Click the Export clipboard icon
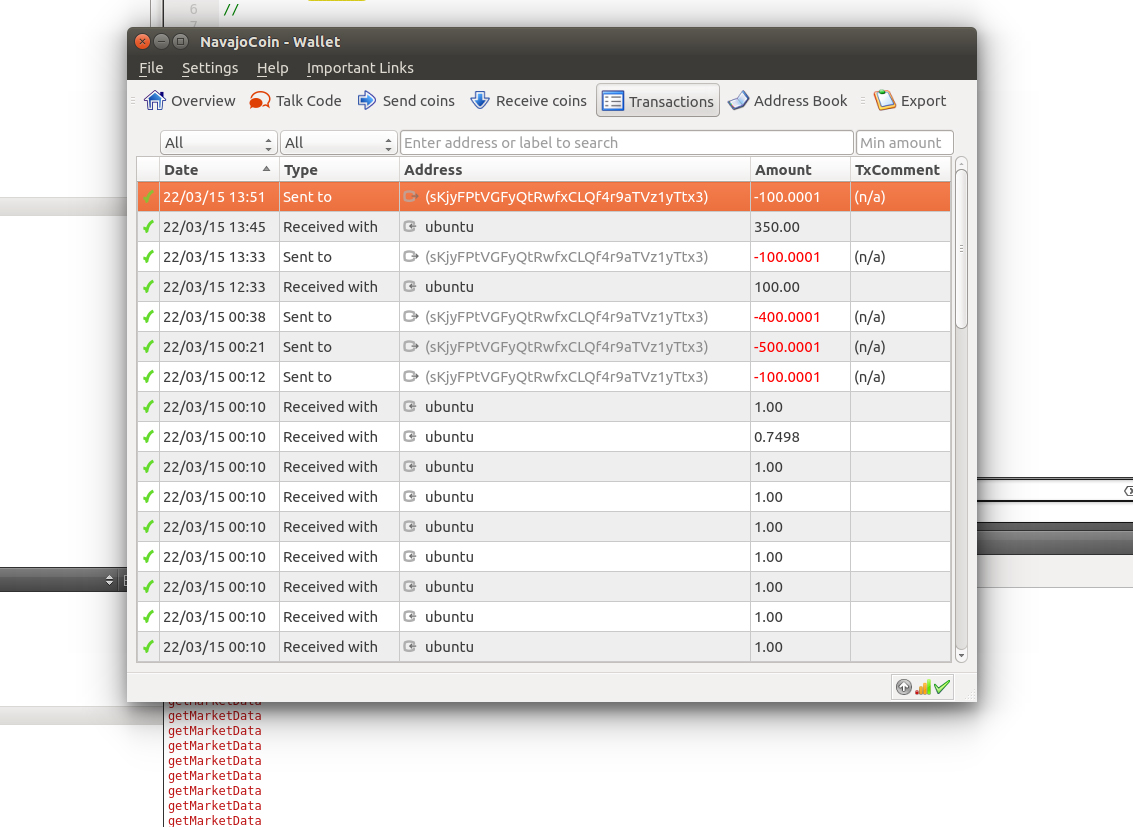The width and height of the screenshot is (1133, 827). click(884, 100)
